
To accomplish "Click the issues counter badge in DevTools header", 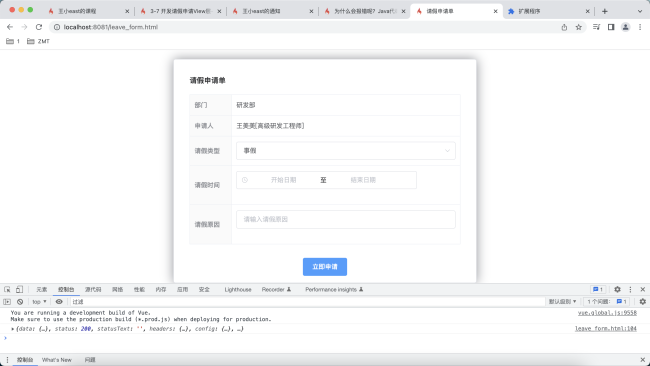I will coord(598,289).
